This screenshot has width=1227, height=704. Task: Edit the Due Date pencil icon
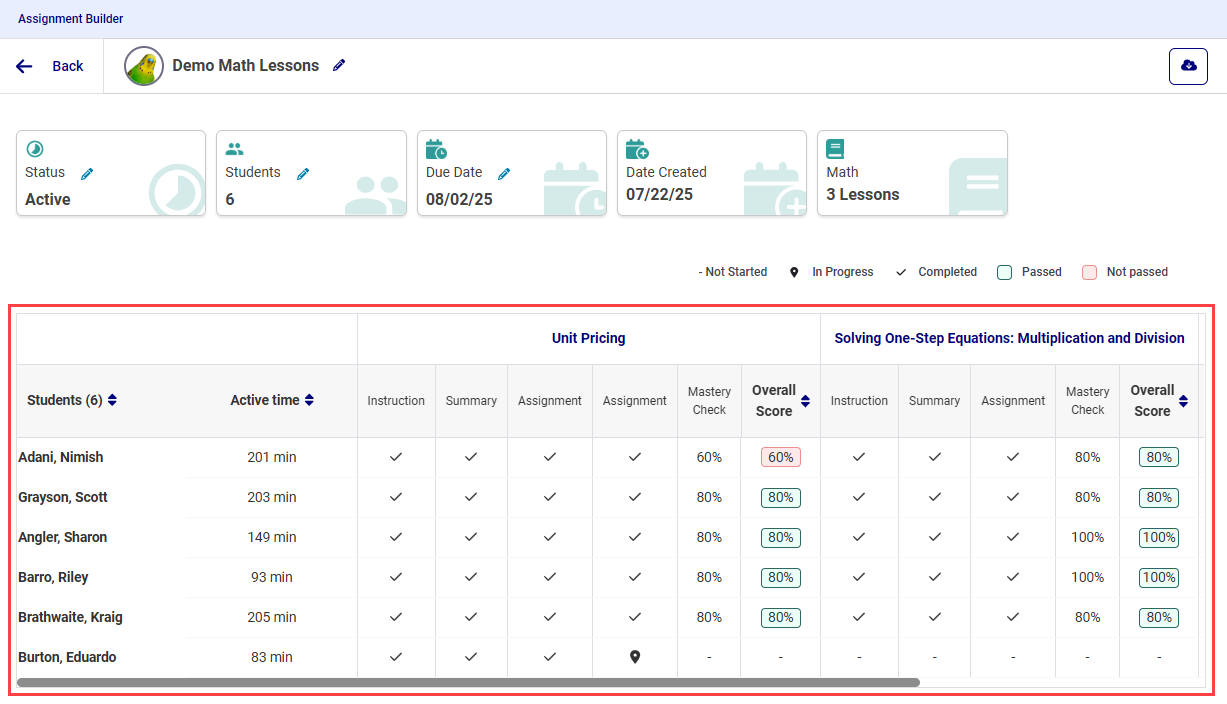coord(504,174)
